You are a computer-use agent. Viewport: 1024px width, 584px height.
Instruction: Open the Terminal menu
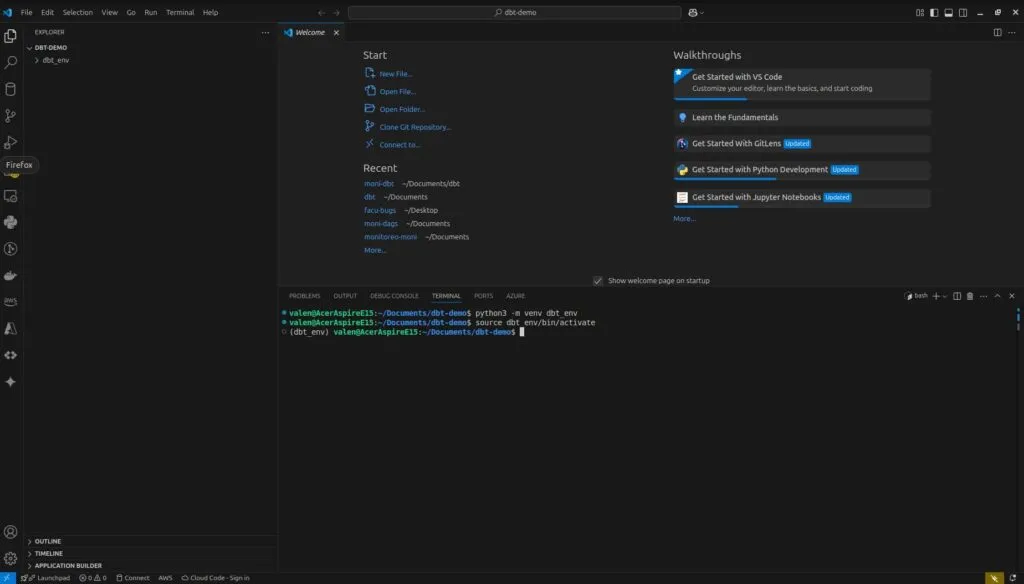[180, 12]
